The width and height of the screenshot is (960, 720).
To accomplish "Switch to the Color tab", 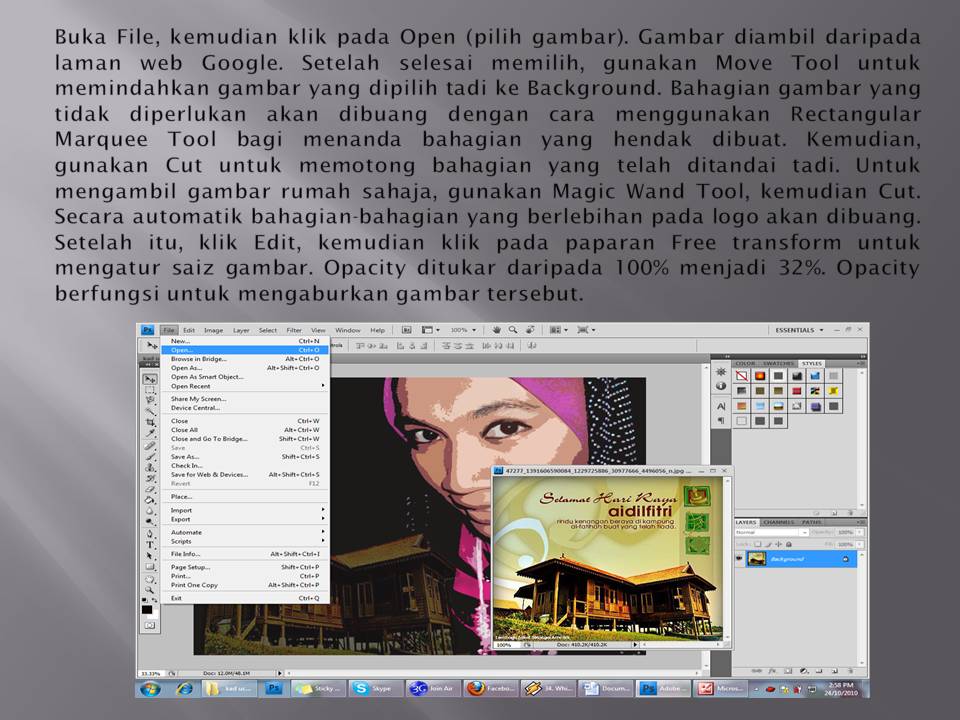I will point(745,363).
